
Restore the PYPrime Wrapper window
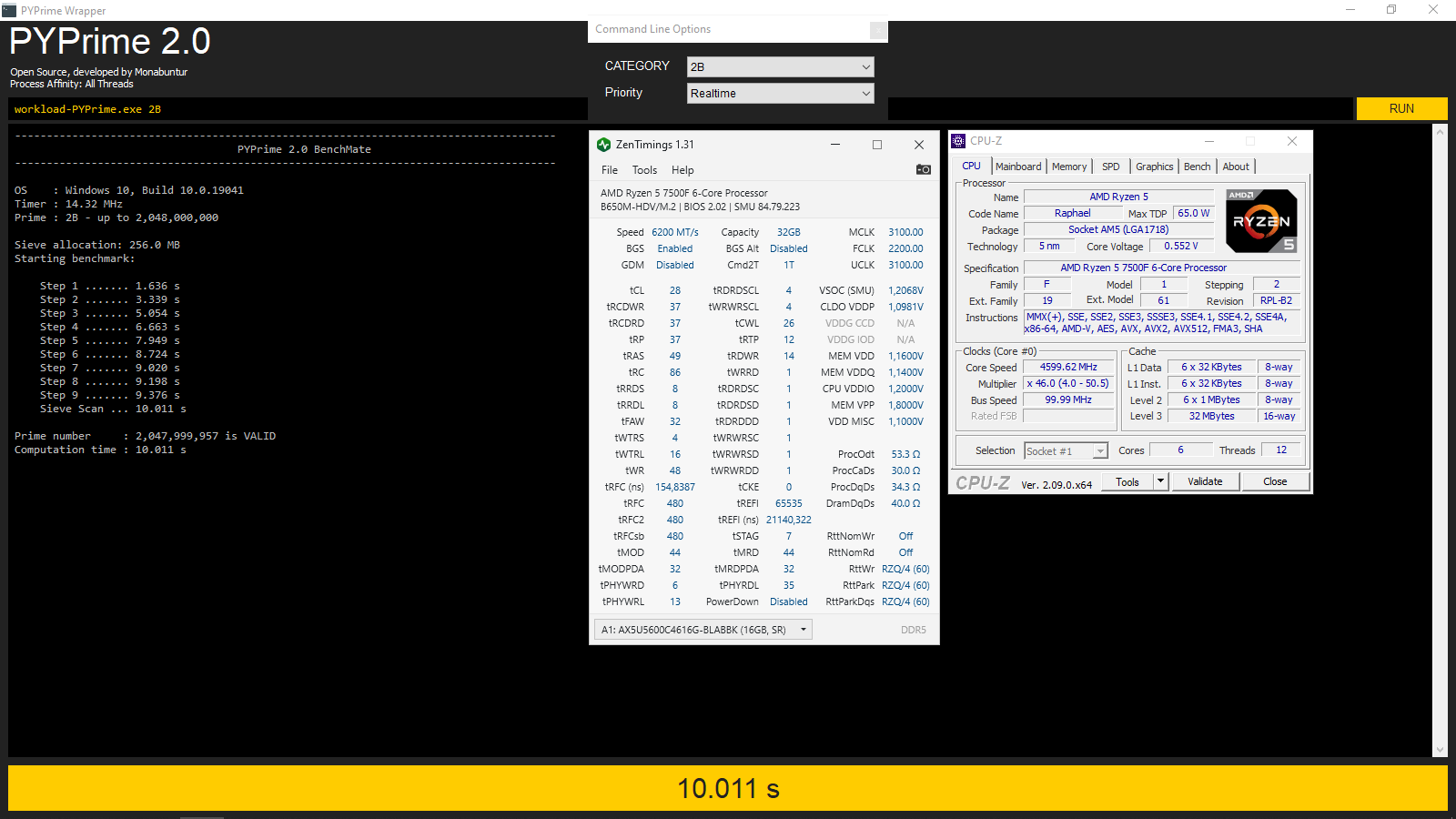pyautogui.click(x=1391, y=10)
